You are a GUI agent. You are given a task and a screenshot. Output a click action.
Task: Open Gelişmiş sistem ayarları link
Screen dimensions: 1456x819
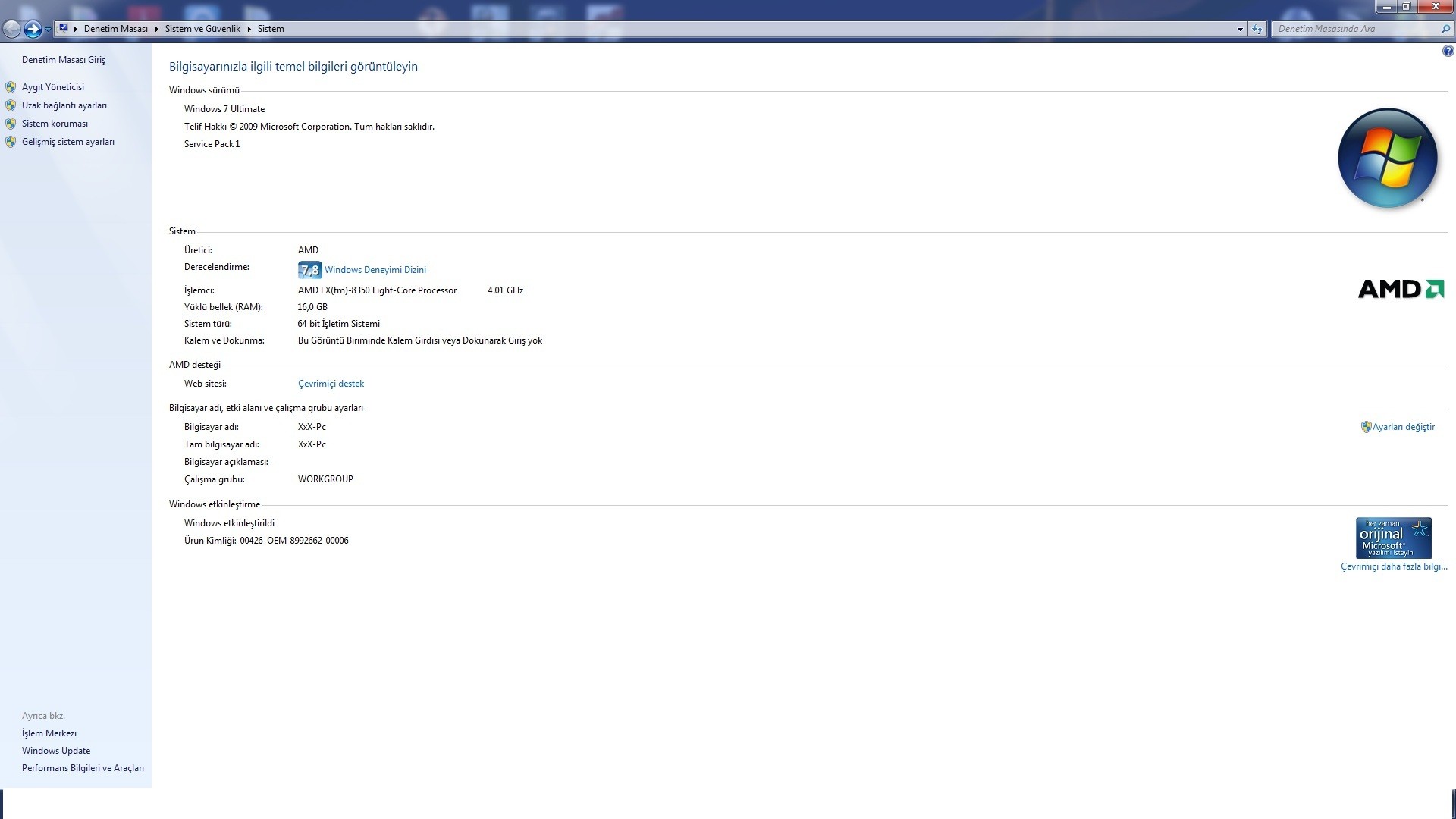click(x=68, y=142)
